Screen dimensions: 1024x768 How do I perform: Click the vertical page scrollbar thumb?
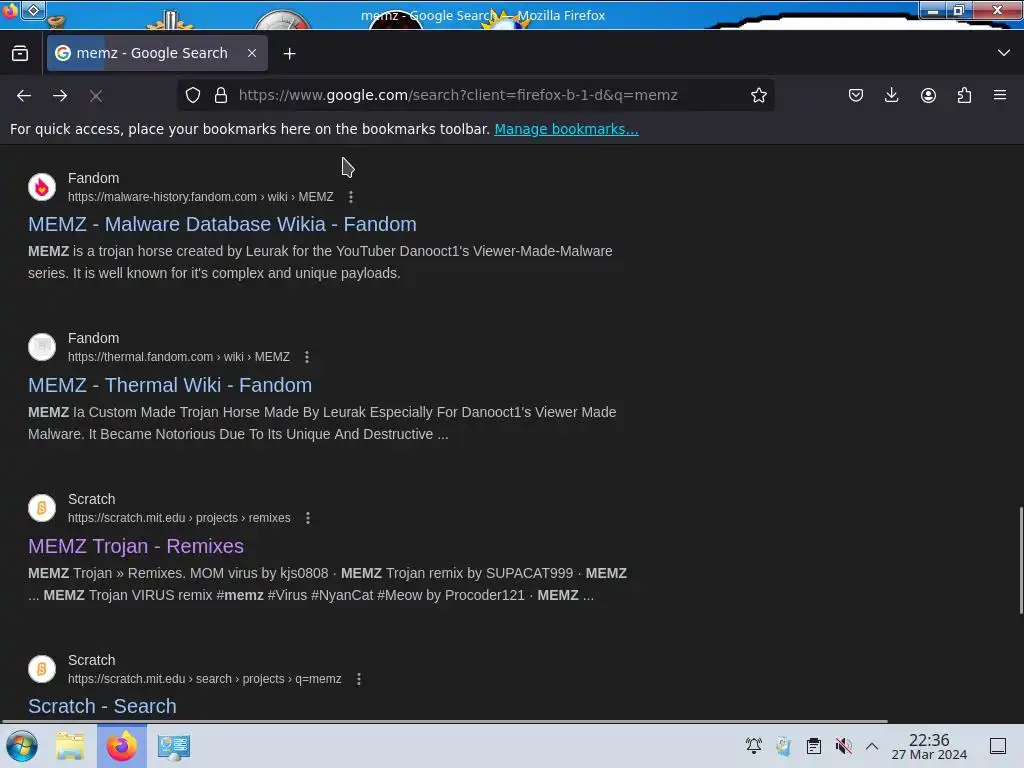pyautogui.click(x=1021, y=560)
